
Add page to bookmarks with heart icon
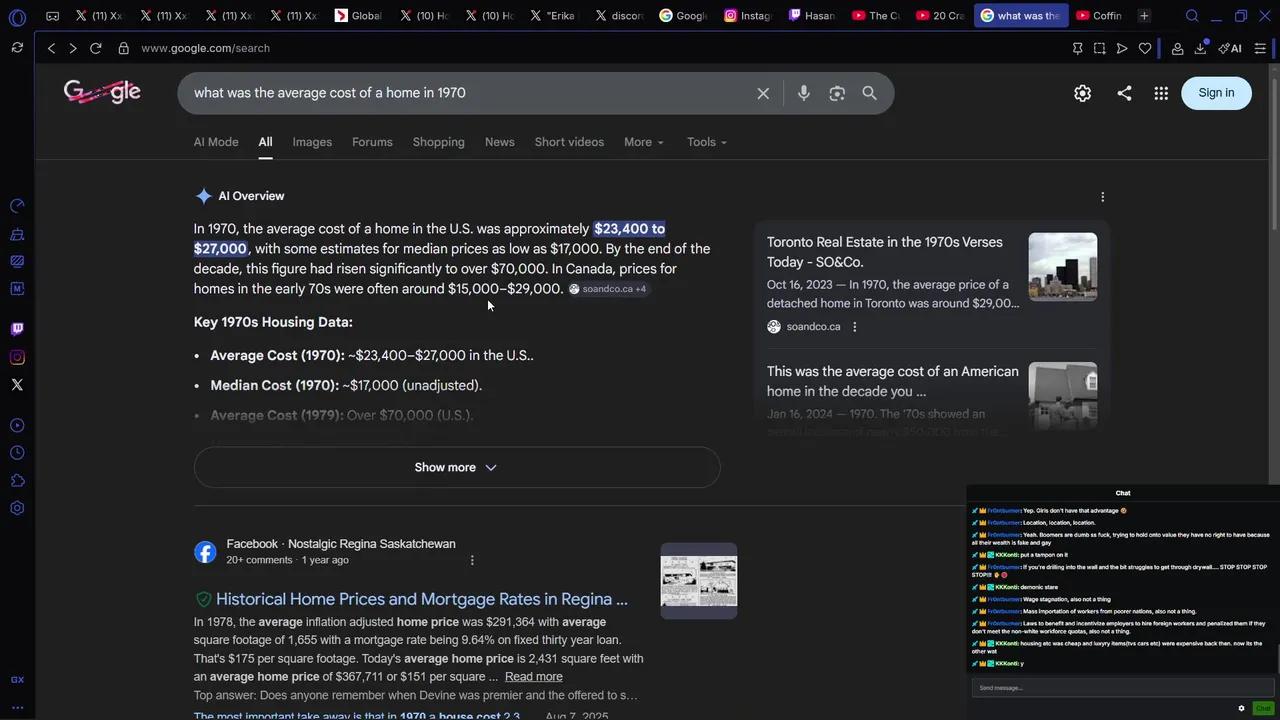click(1145, 48)
